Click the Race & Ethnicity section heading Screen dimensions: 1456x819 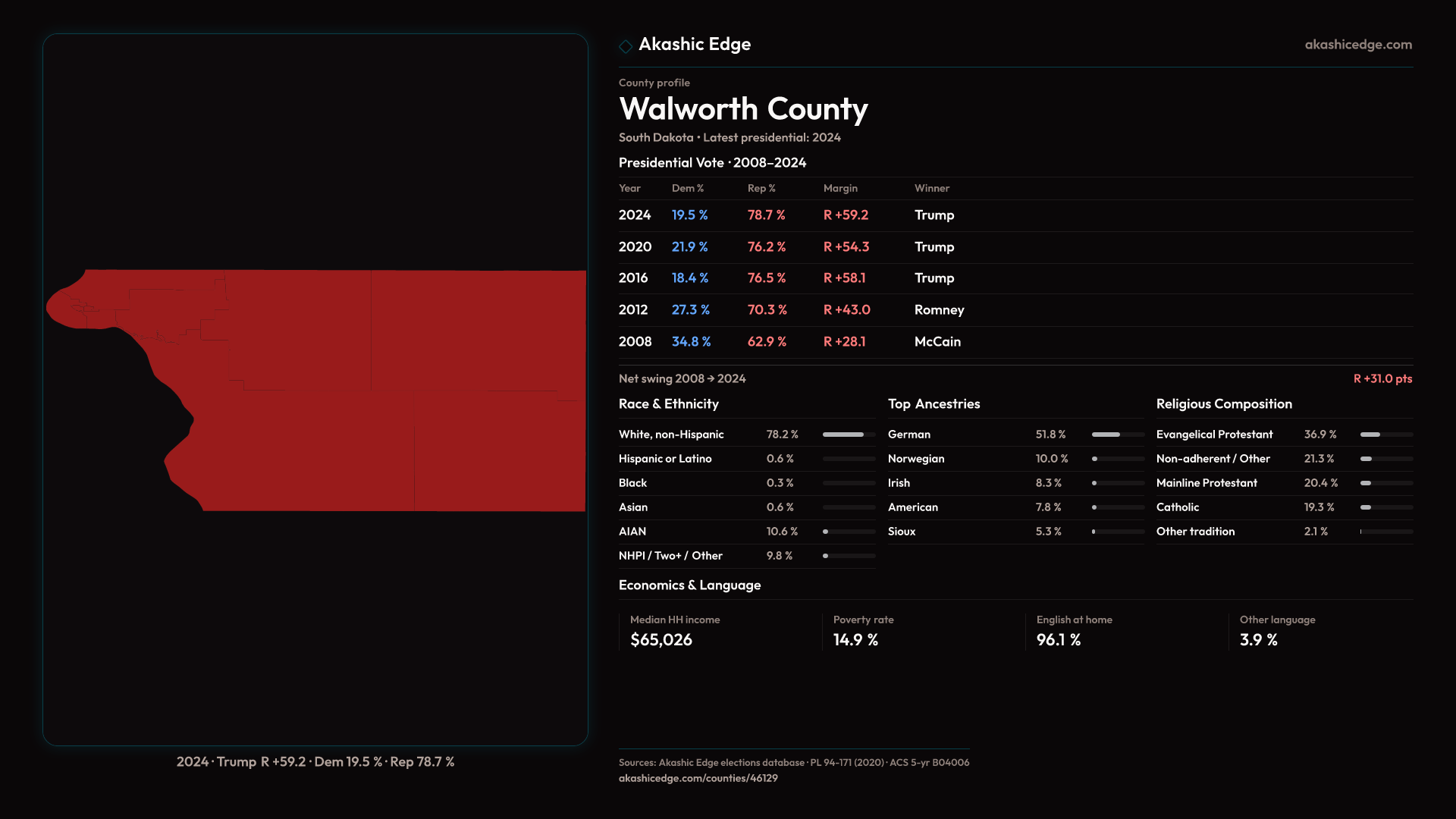tap(668, 404)
